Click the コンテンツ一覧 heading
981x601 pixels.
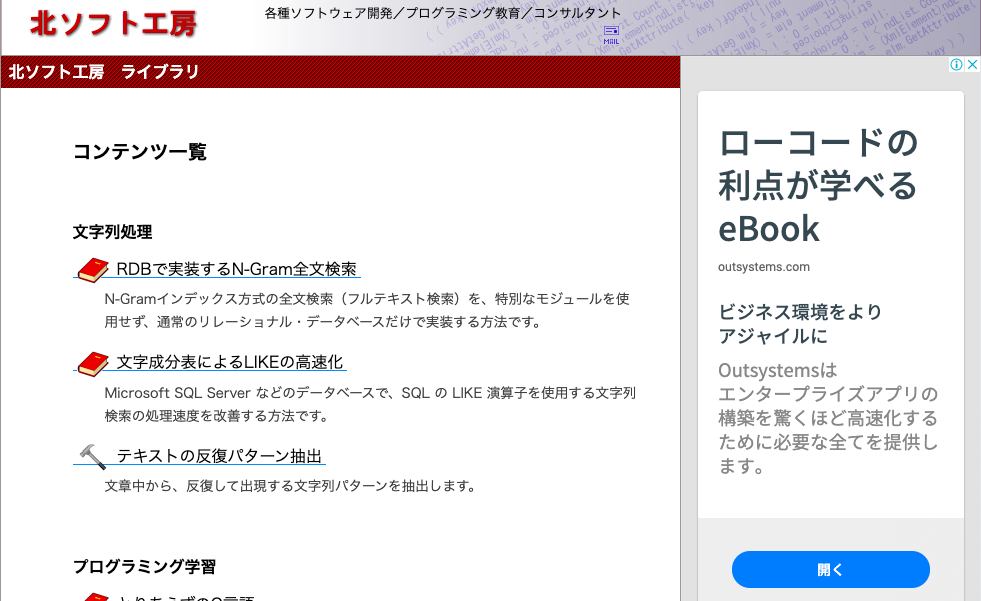tap(140, 151)
